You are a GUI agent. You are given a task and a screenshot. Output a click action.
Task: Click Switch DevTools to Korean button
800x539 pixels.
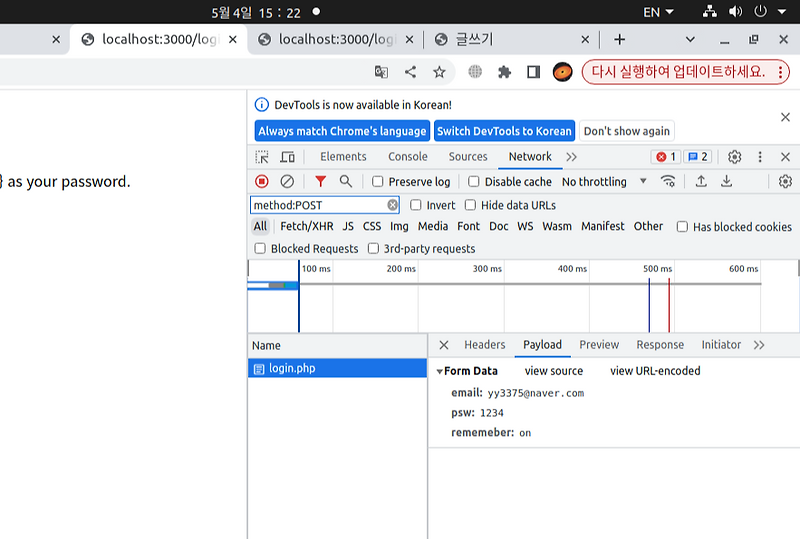pyautogui.click(x=505, y=131)
